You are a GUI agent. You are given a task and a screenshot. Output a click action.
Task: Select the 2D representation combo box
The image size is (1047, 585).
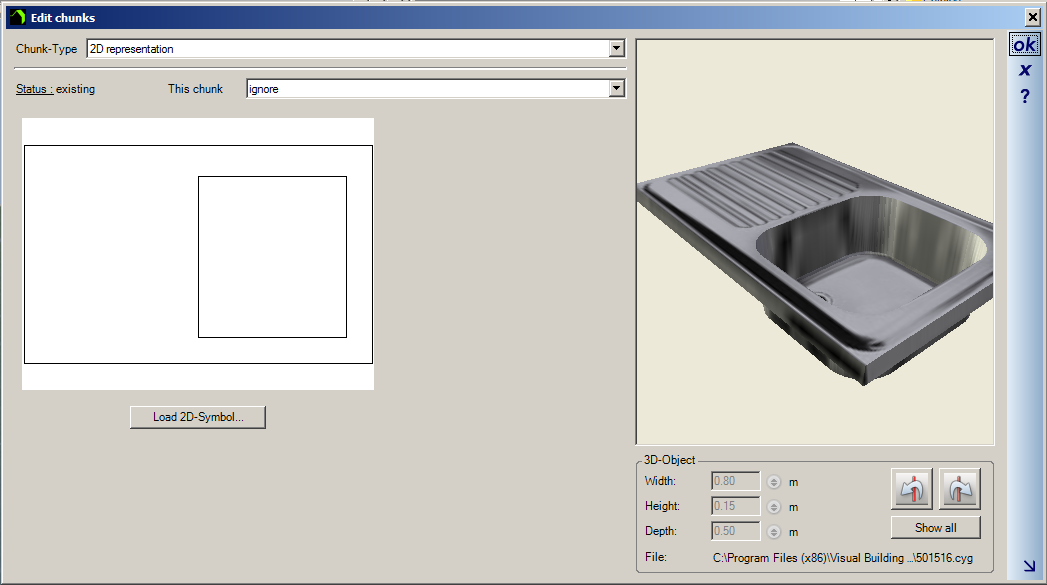tap(355, 48)
